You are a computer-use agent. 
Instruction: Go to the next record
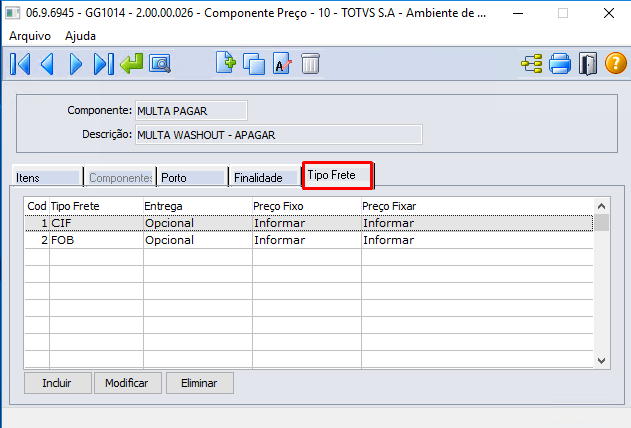[76, 64]
